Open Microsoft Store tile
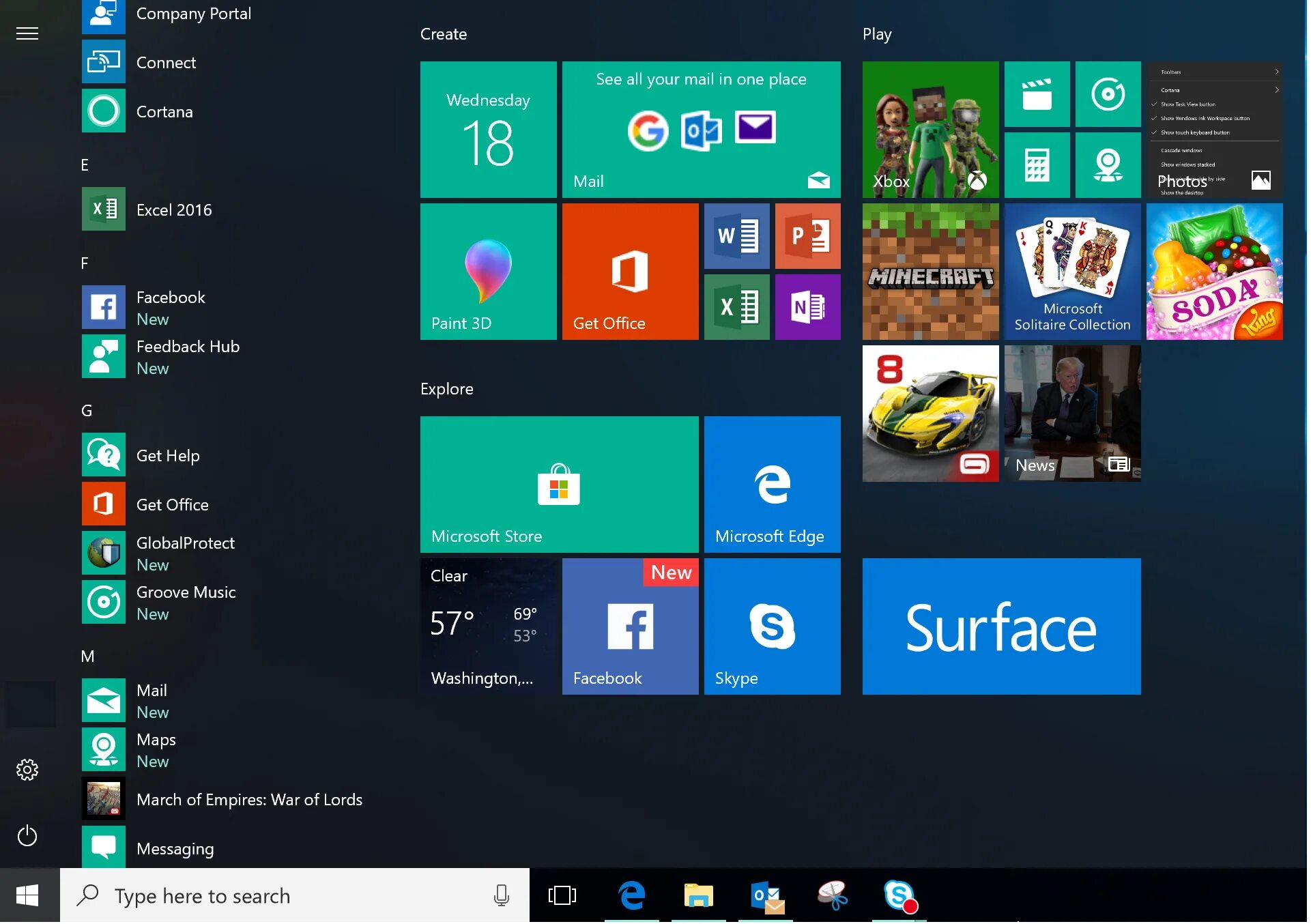1311x924 pixels. pos(560,485)
